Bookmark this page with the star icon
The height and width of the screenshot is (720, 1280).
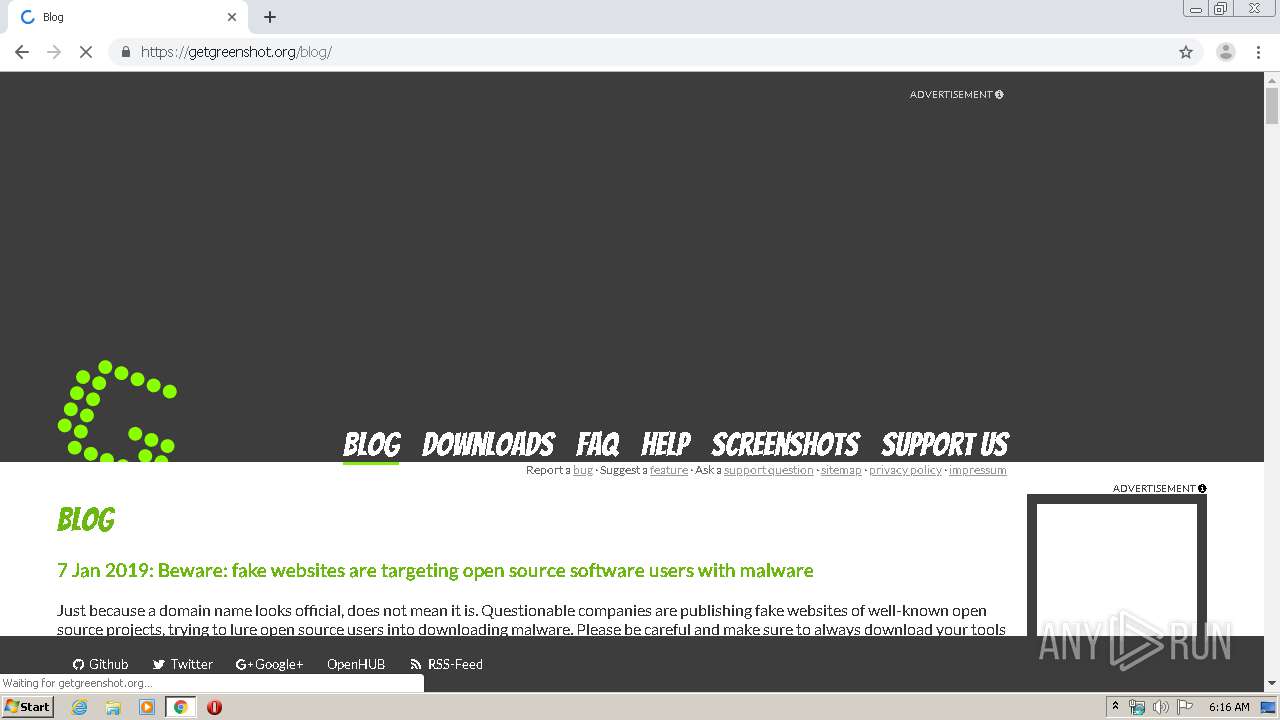[x=1186, y=52]
